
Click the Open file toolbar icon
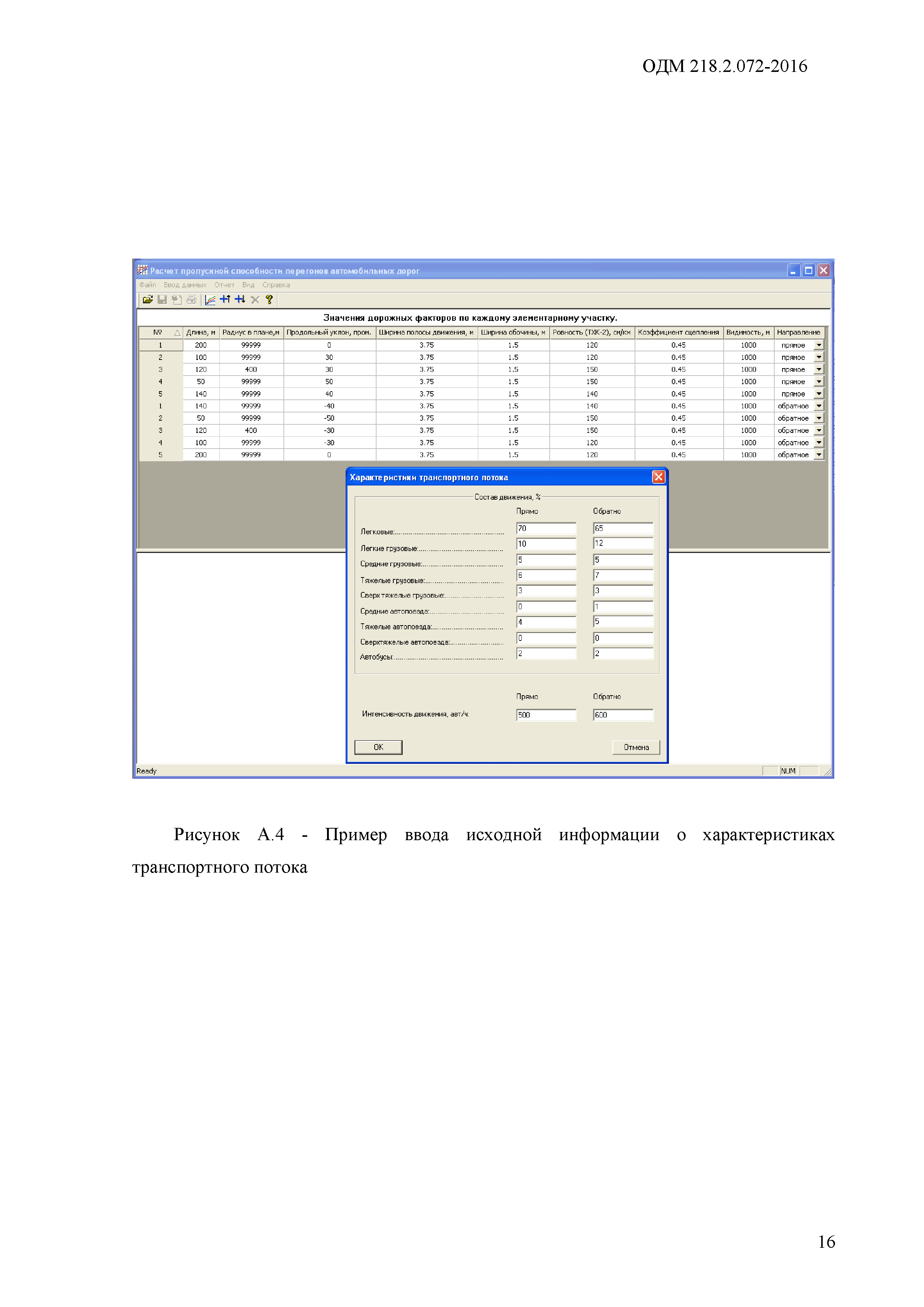[x=147, y=300]
